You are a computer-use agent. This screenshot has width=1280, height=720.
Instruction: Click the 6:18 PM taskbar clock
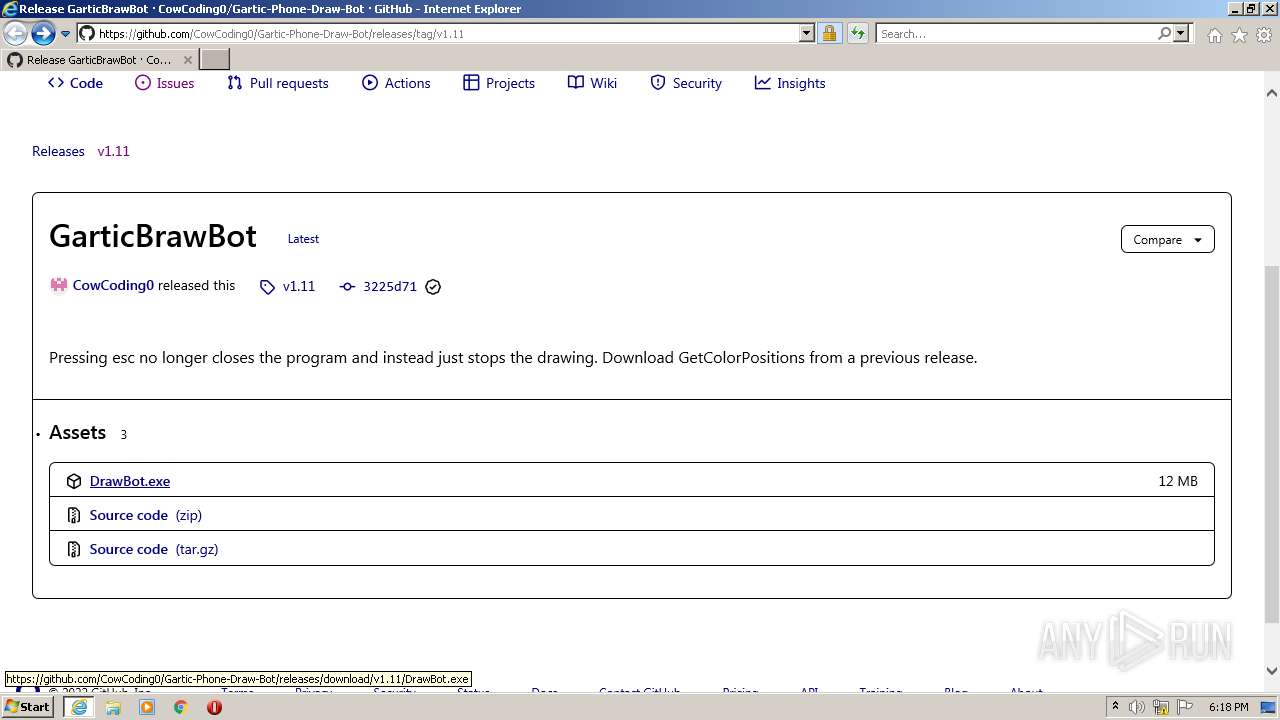click(x=1228, y=707)
